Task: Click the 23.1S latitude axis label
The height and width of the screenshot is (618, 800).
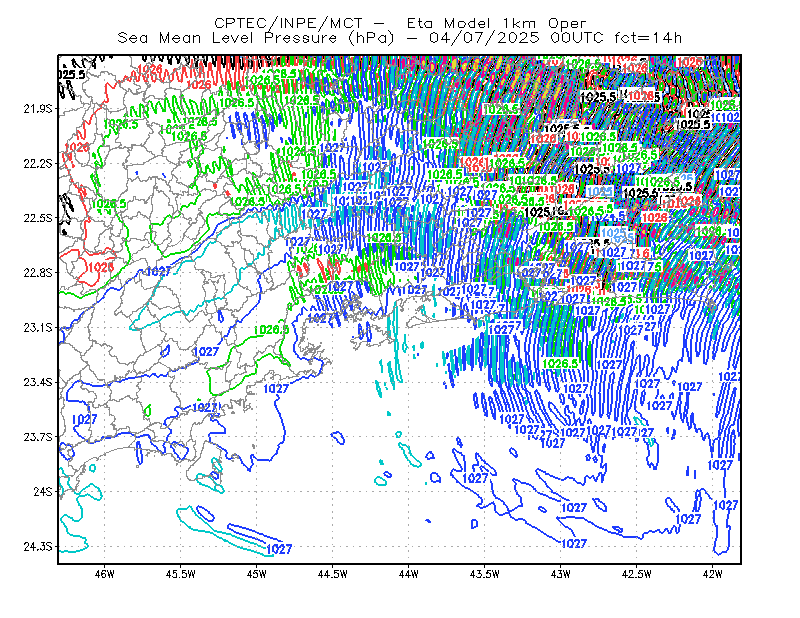Action: click(38, 328)
